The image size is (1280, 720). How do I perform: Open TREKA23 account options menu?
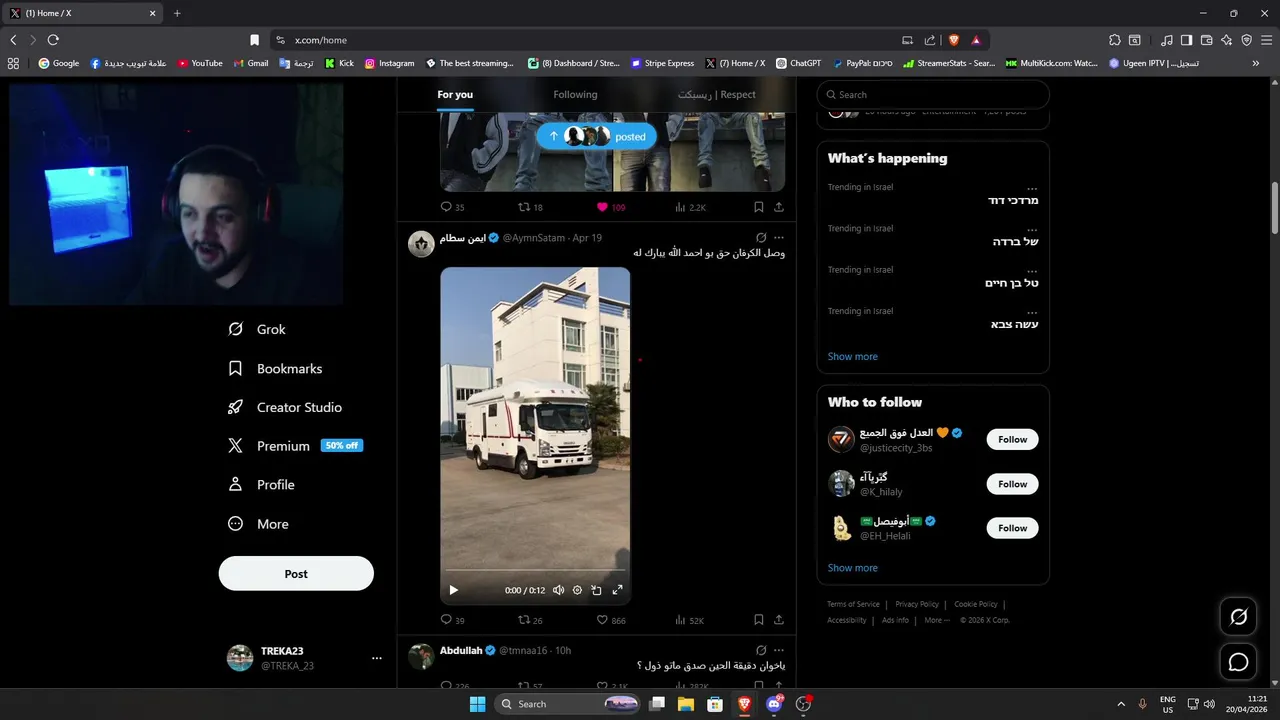377,658
